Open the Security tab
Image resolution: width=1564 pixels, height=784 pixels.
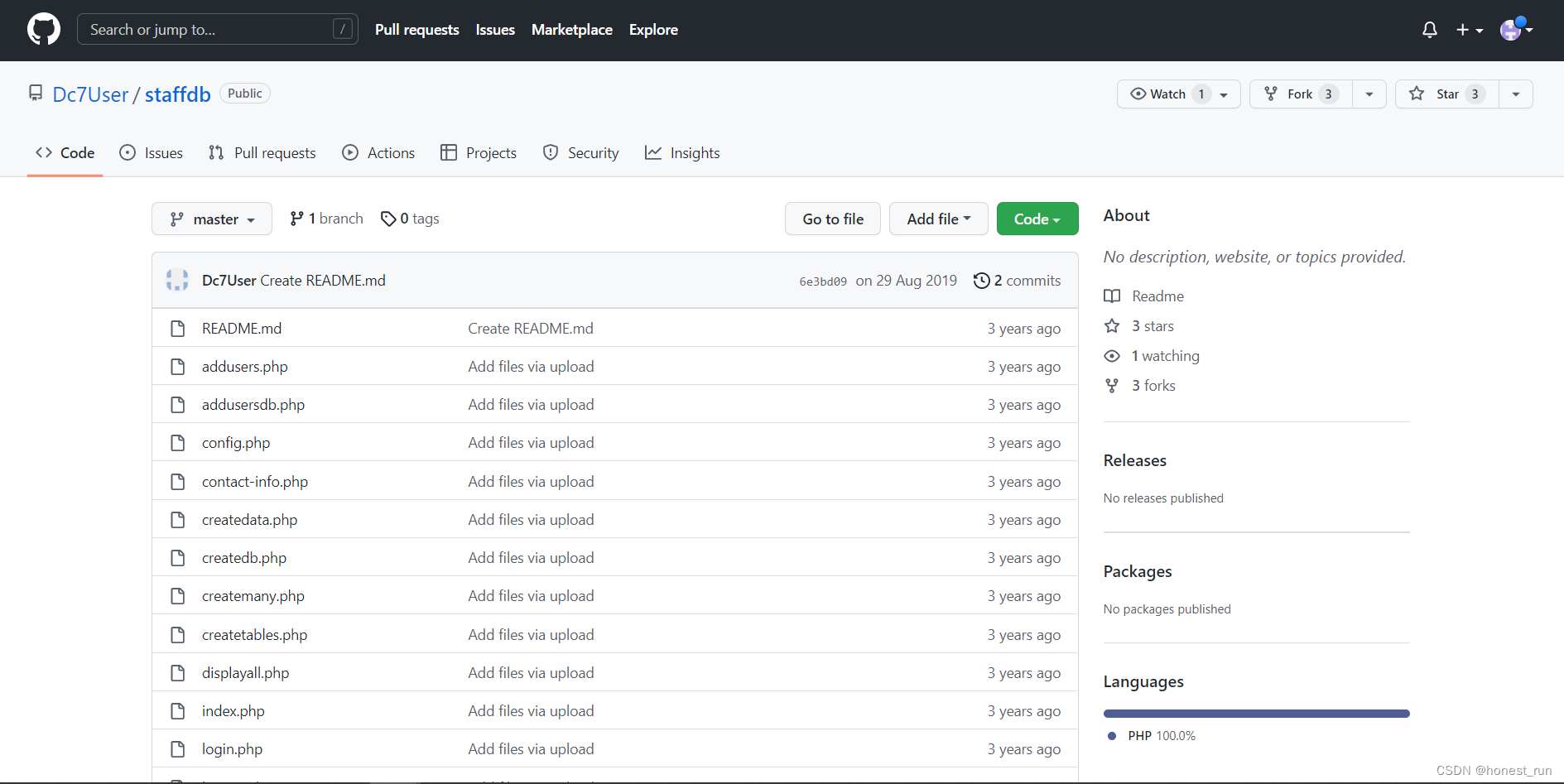(581, 153)
